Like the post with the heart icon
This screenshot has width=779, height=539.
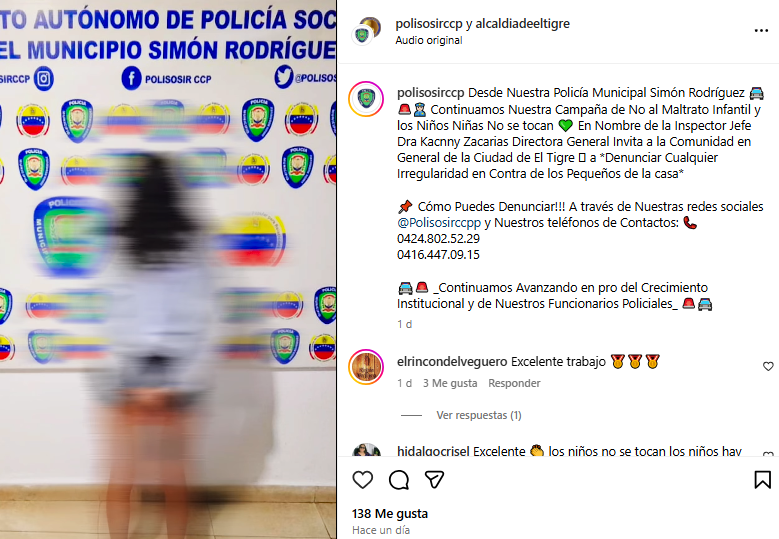(x=363, y=480)
